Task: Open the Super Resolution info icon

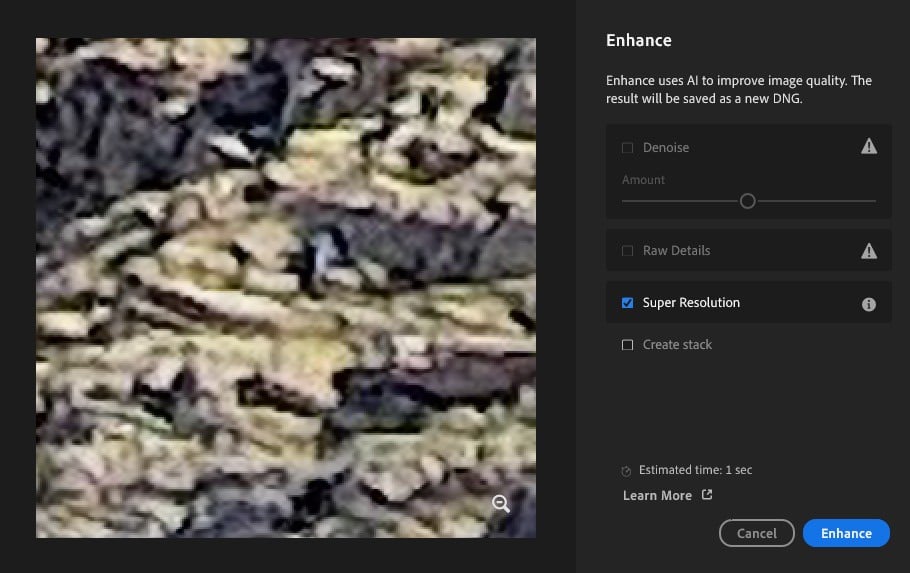Action: [x=869, y=304]
